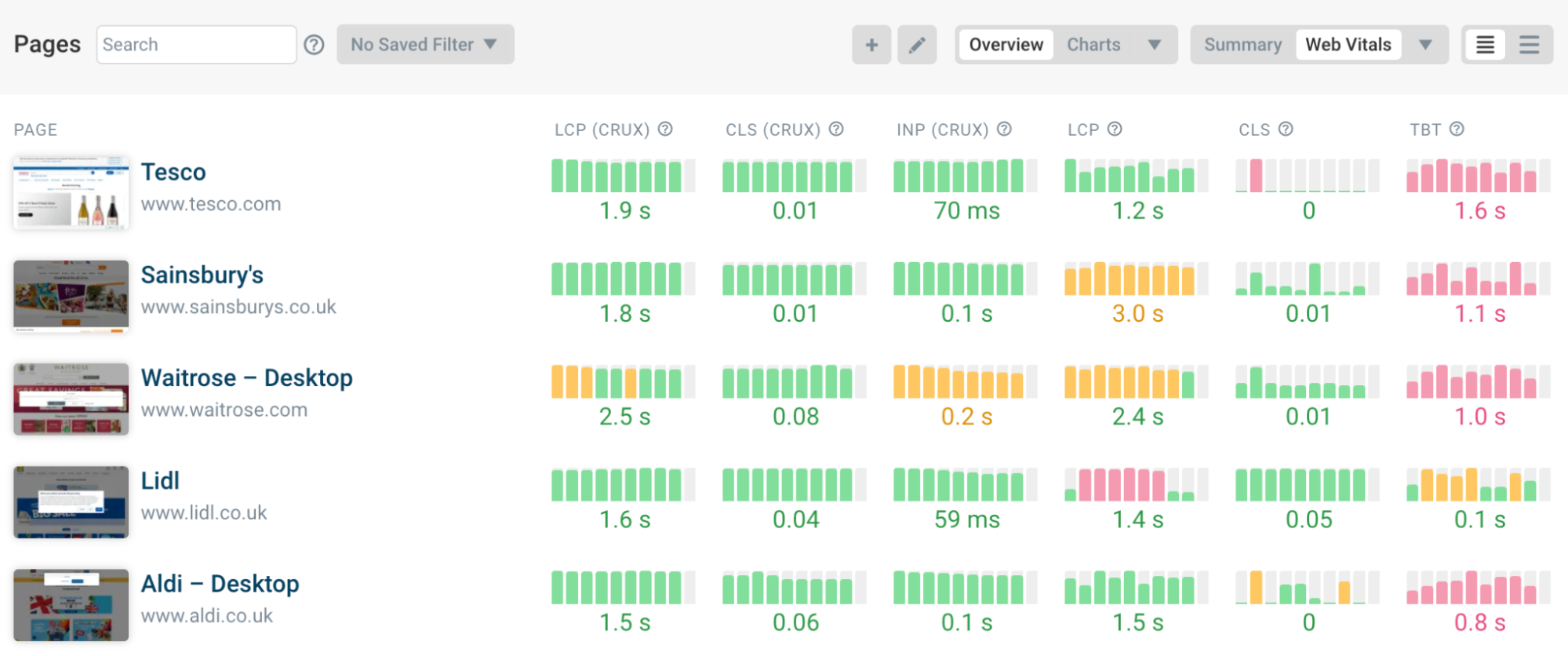
Task: Click the Waitrose page thumbnail
Action: pyautogui.click(x=71, y=399)
